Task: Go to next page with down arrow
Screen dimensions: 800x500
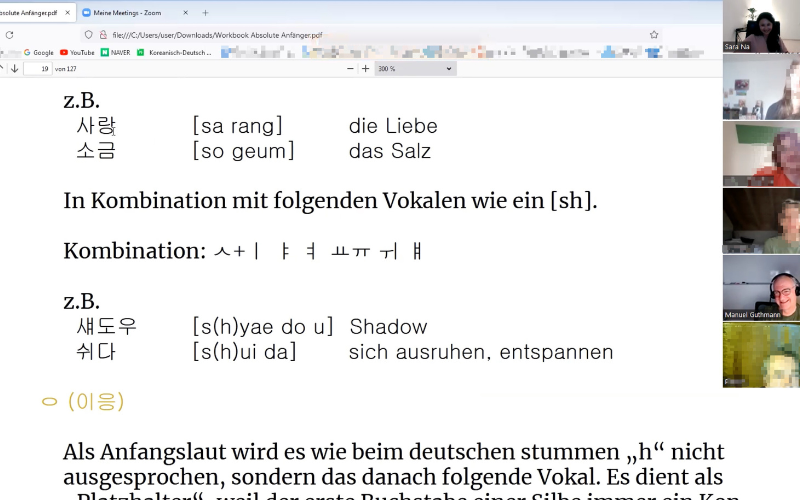Action: tap(15, 69)
